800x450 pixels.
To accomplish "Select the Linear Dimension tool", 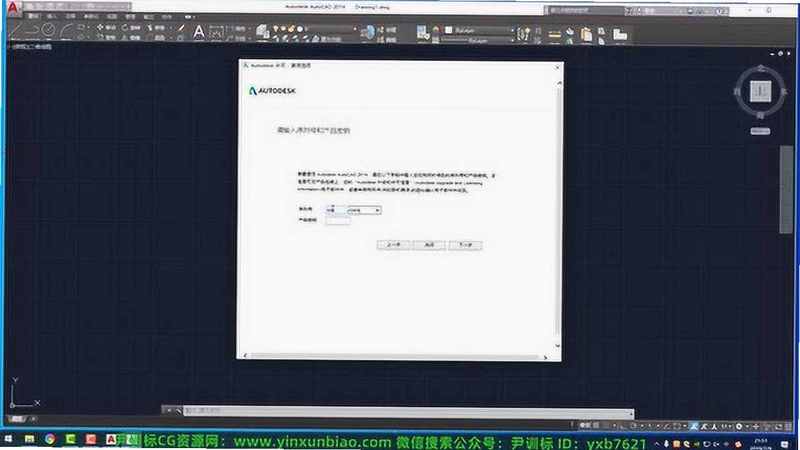I will click(x=216, y=32).
